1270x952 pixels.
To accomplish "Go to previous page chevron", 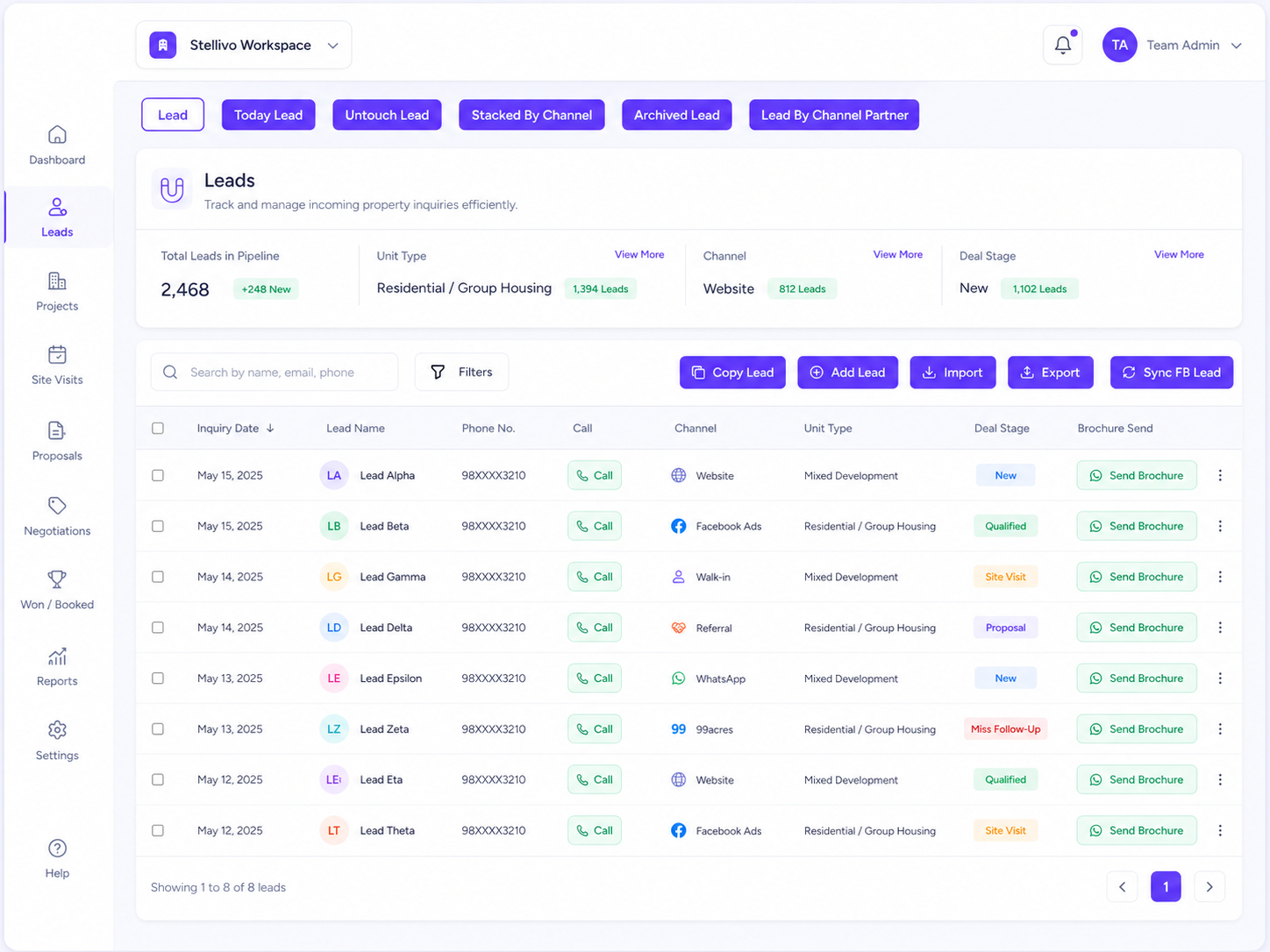I will click(x=1123, y=887).
